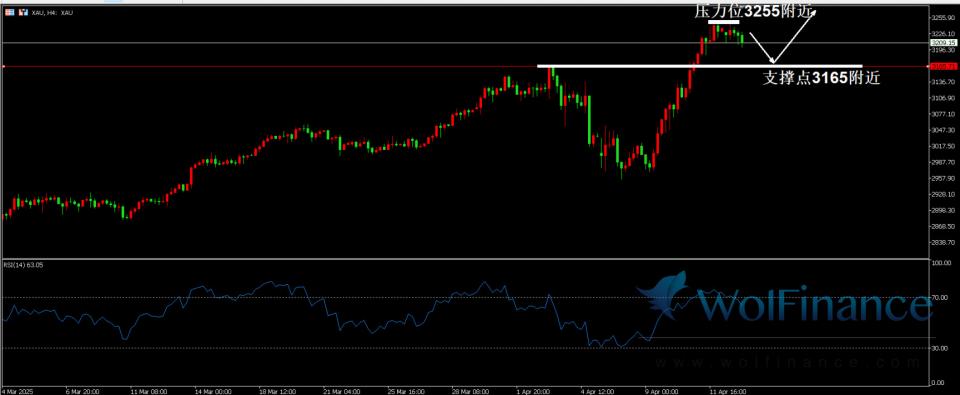Select the 9 Apr 00:00 time label
Viewport: 960px width, 395px height.
point(661,390)
